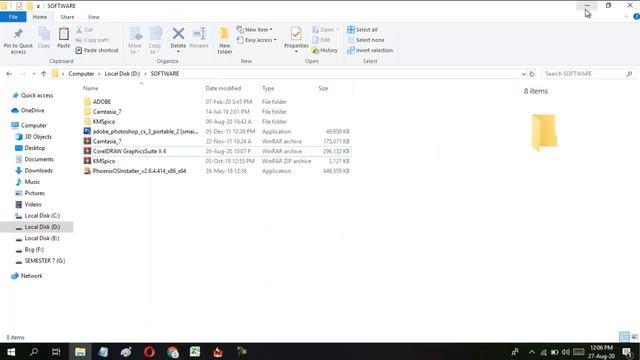
Task: Select Downloads in navigation pane
Action: [38, 171]
